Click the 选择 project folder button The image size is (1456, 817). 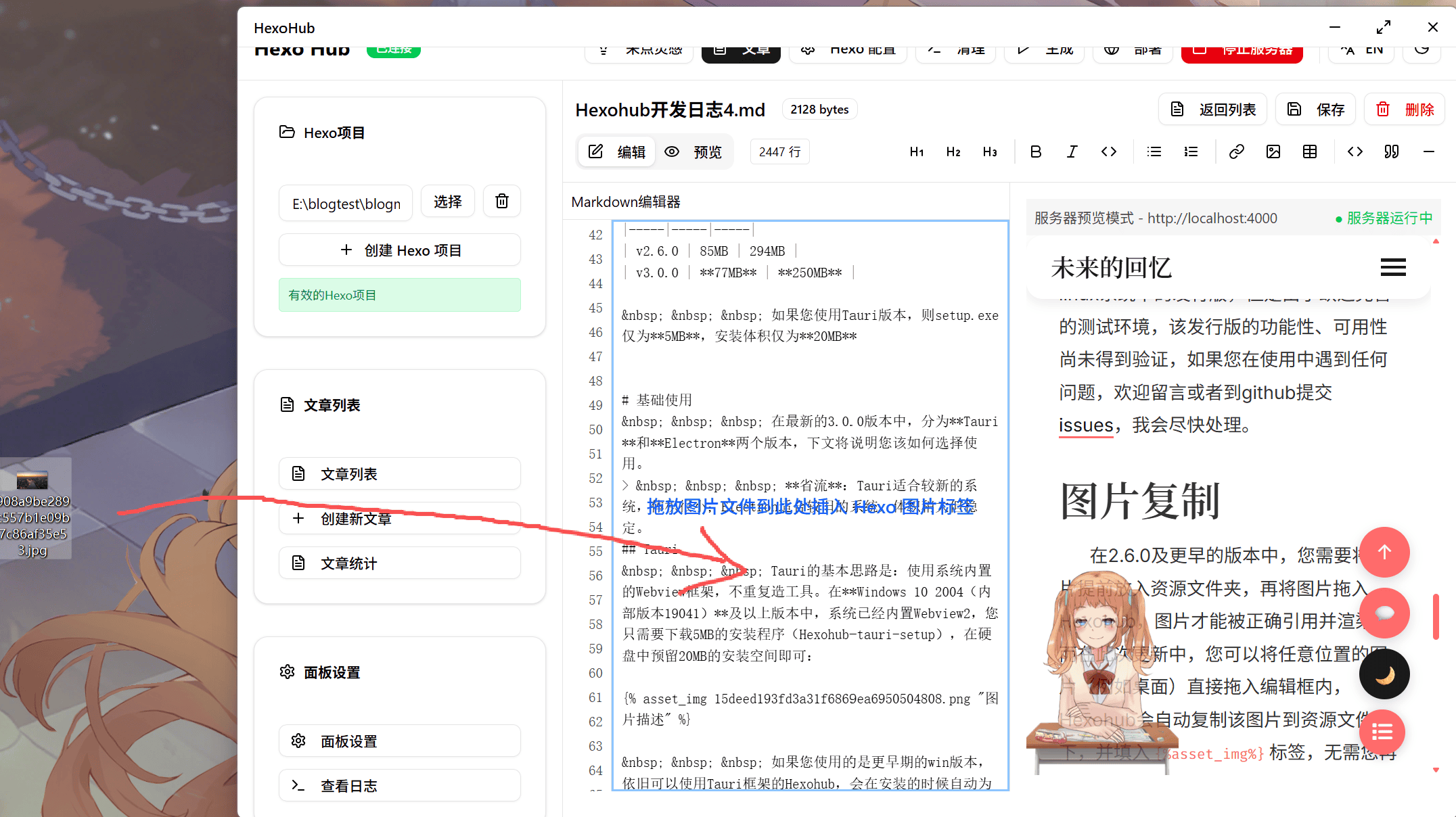[x=447, y=202]
